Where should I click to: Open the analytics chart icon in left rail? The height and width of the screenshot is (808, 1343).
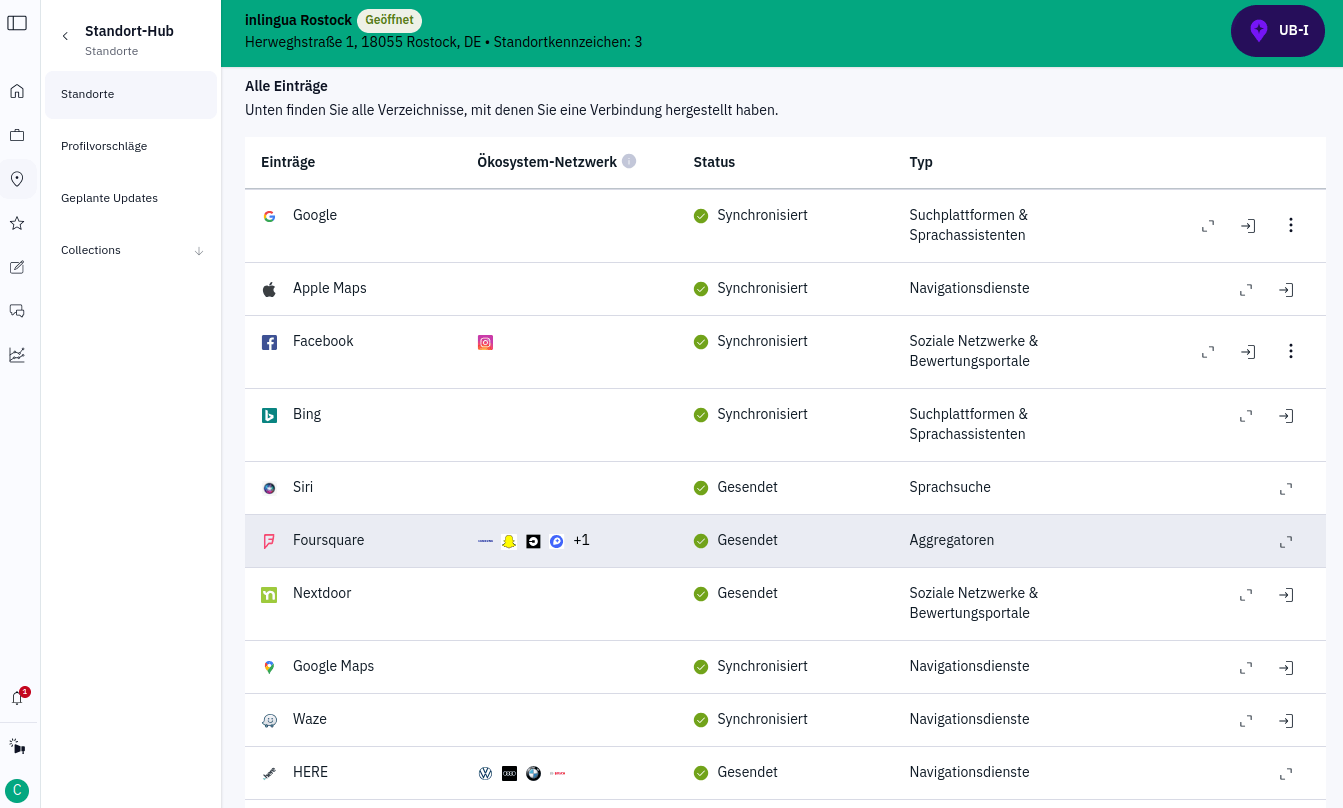[17, 355]
